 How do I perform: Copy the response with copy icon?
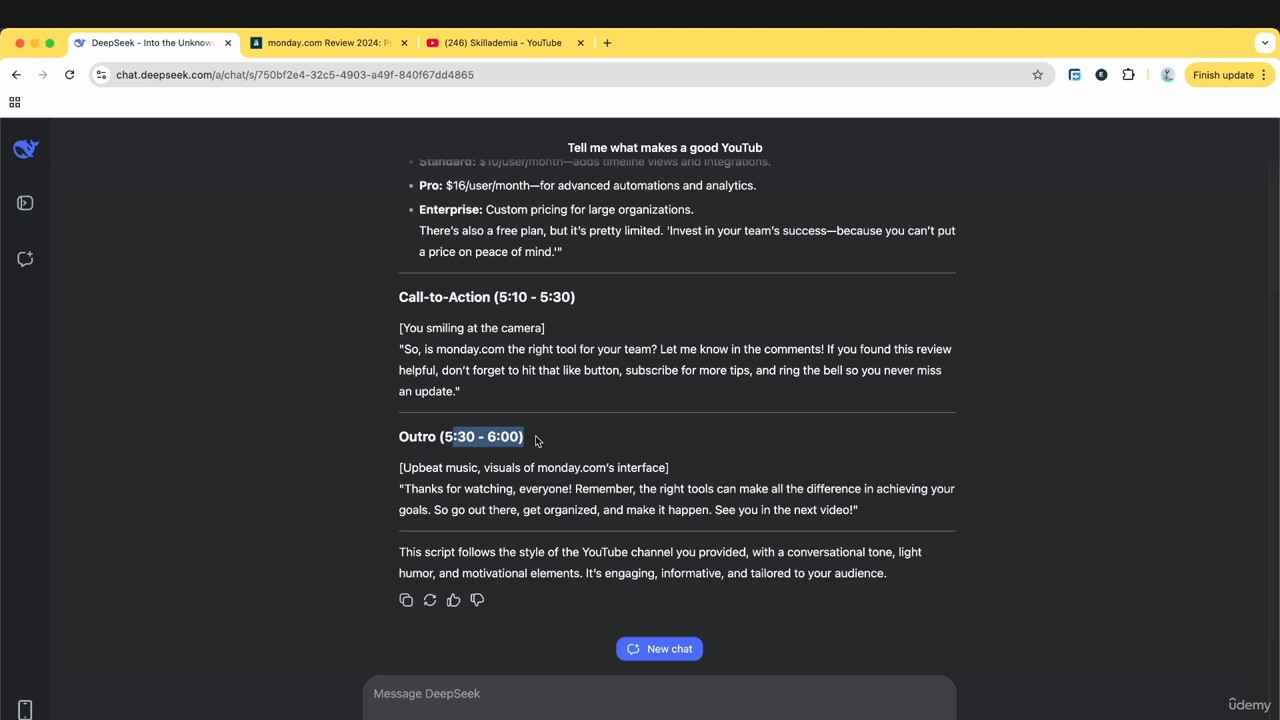click(406, 600)
